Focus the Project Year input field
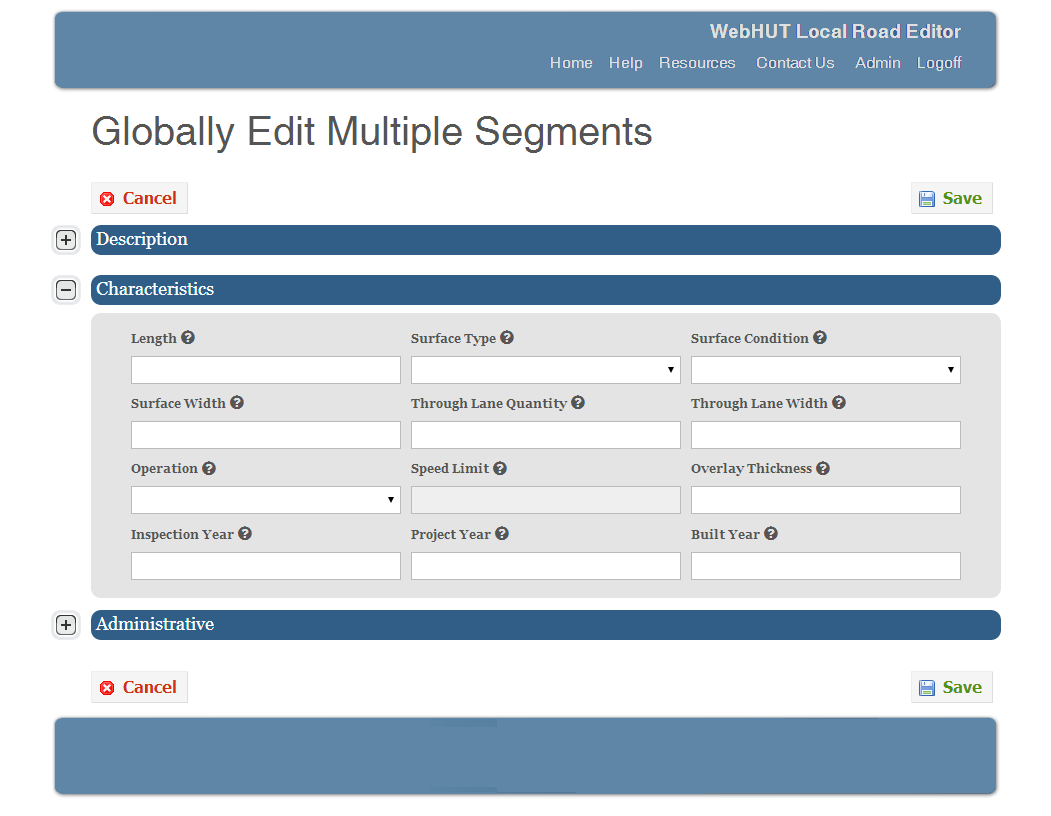The height and width of the screenshot is (816, 1051). coord(546,566)
